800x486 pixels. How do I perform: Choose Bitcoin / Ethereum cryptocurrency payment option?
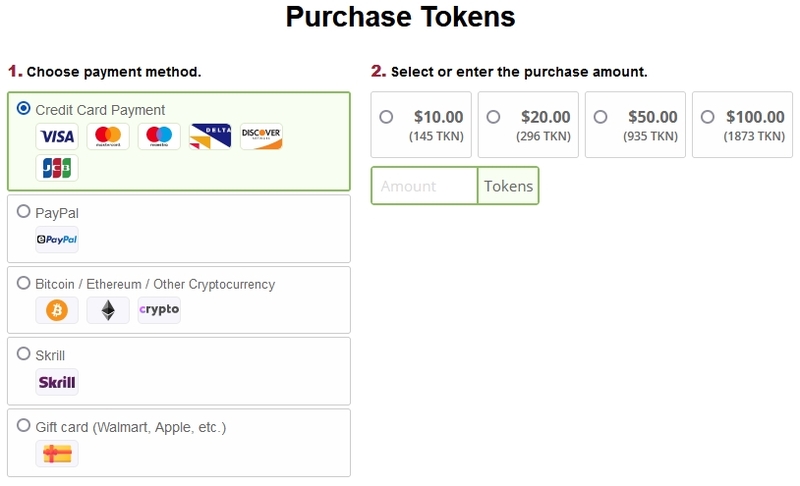(x=23, y=283)
